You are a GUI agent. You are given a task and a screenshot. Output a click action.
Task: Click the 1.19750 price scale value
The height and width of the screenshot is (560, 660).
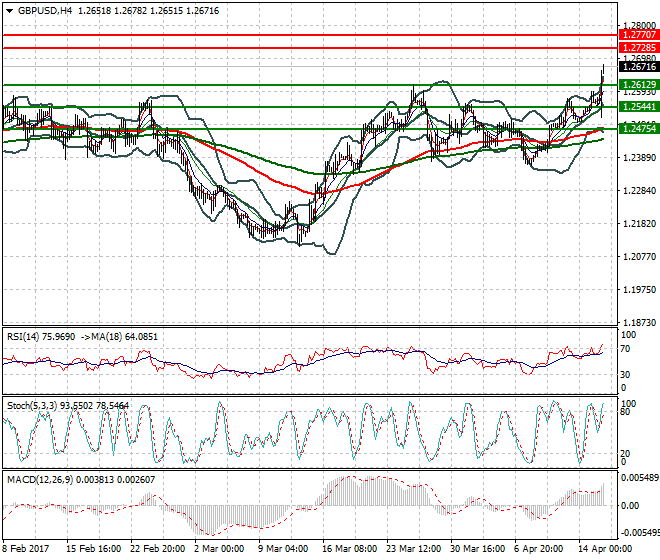coord(639,290)
